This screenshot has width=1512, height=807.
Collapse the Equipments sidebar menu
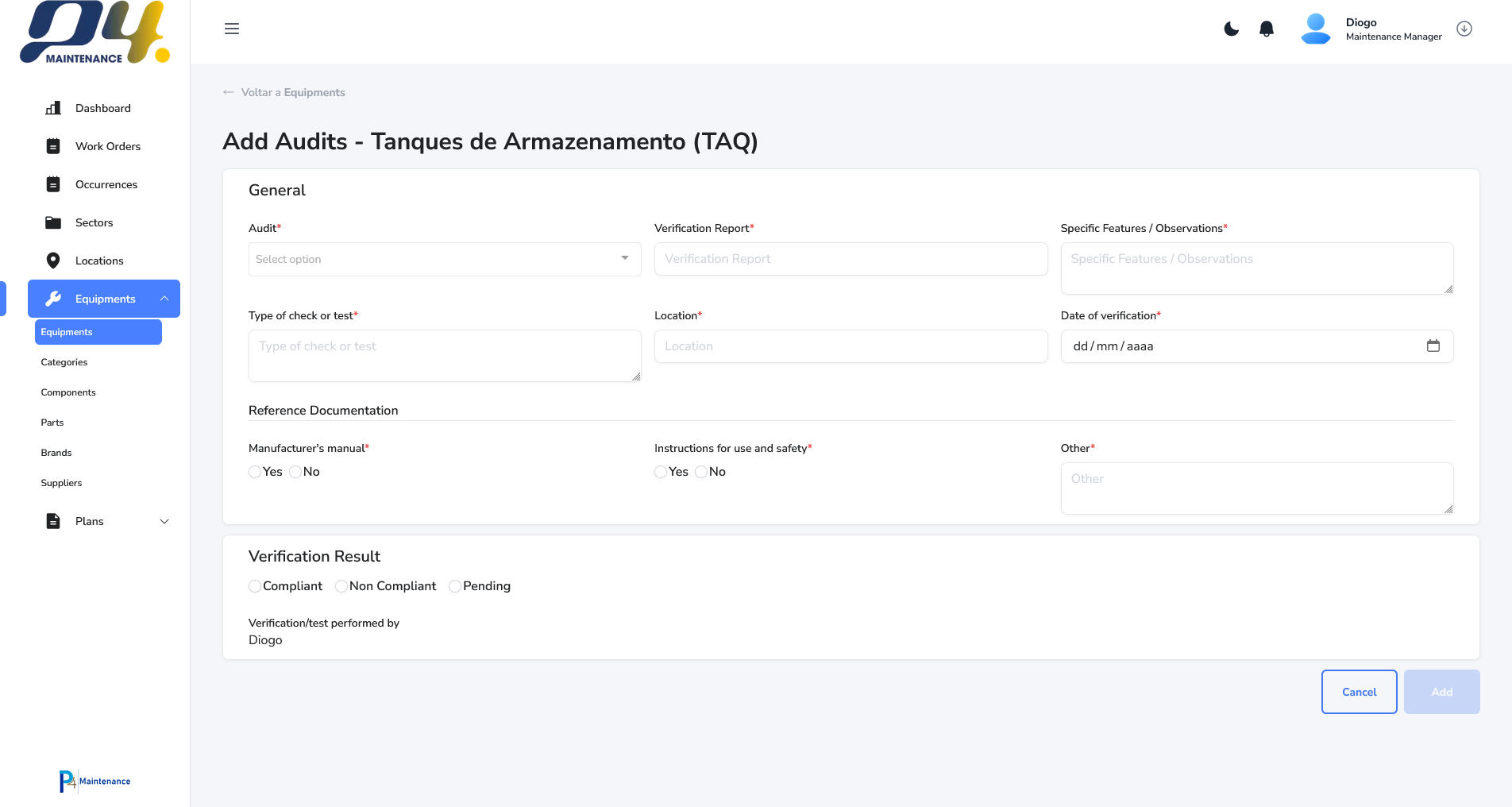[164, 299]
